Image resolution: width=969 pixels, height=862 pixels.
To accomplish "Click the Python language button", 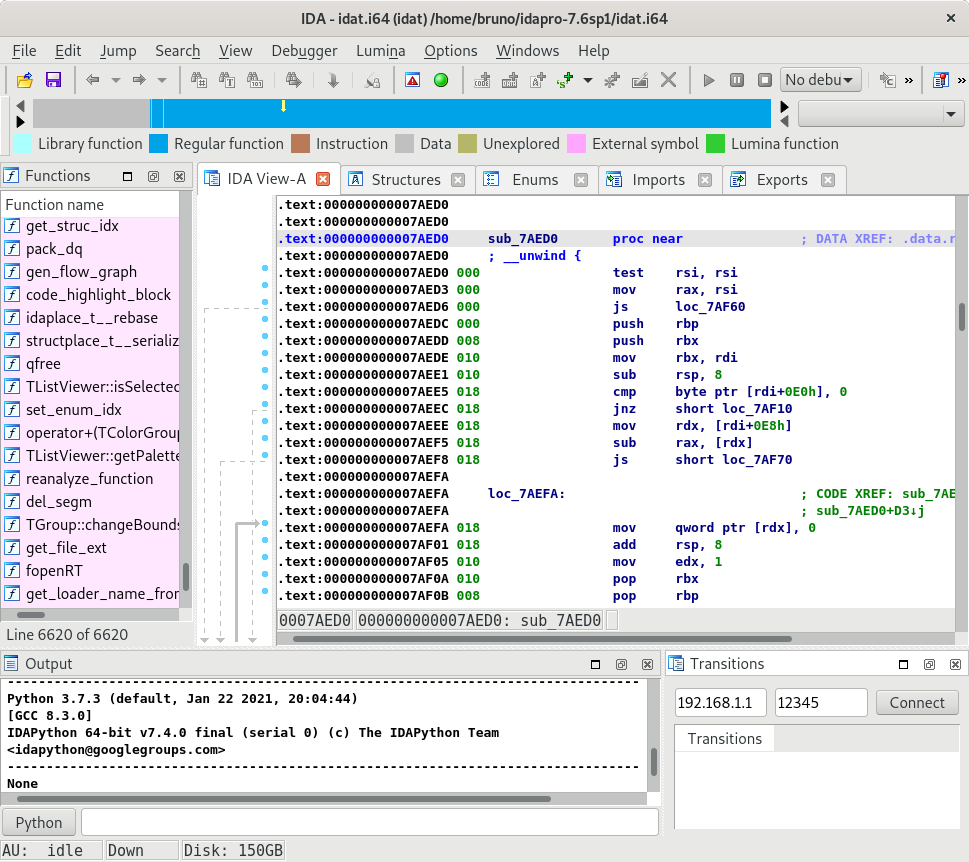I will coord(39,823).
